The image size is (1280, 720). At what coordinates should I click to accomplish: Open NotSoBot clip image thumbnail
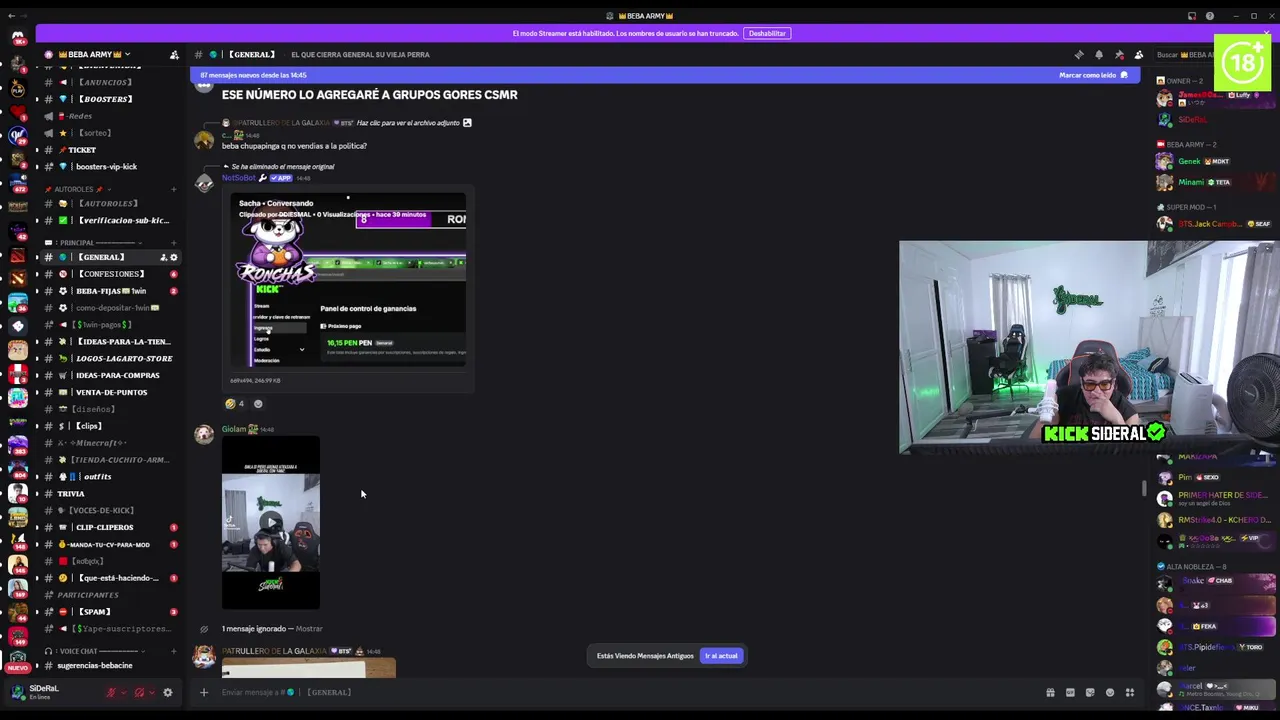348,280
